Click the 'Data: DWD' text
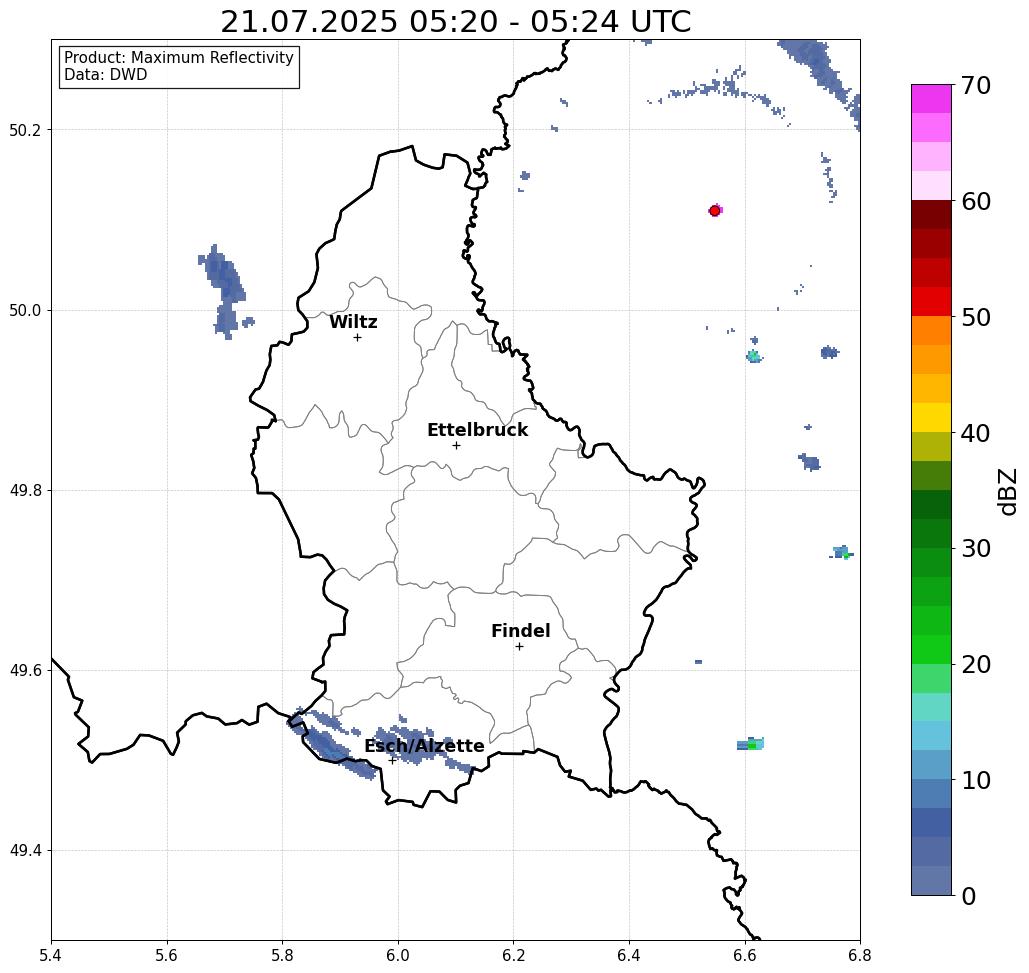Screen dimensions: 1029x973 [106, 75]
